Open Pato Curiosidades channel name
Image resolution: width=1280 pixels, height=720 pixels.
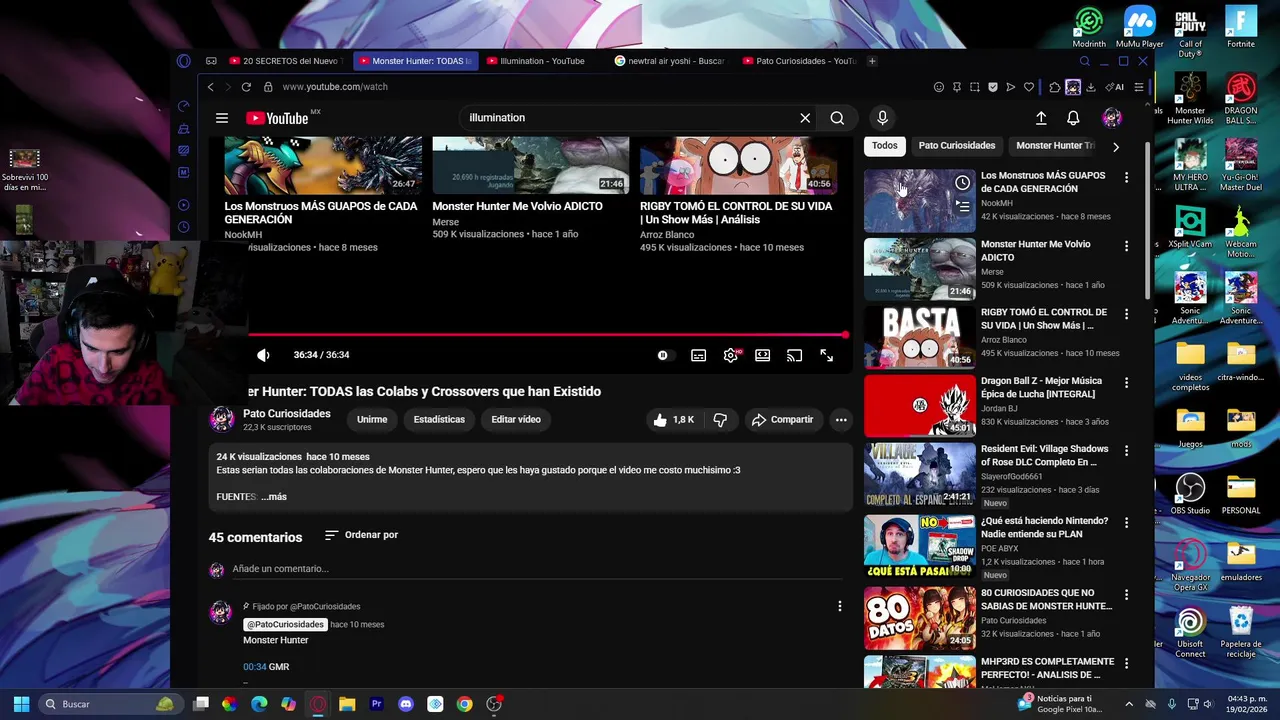(286, 414)
